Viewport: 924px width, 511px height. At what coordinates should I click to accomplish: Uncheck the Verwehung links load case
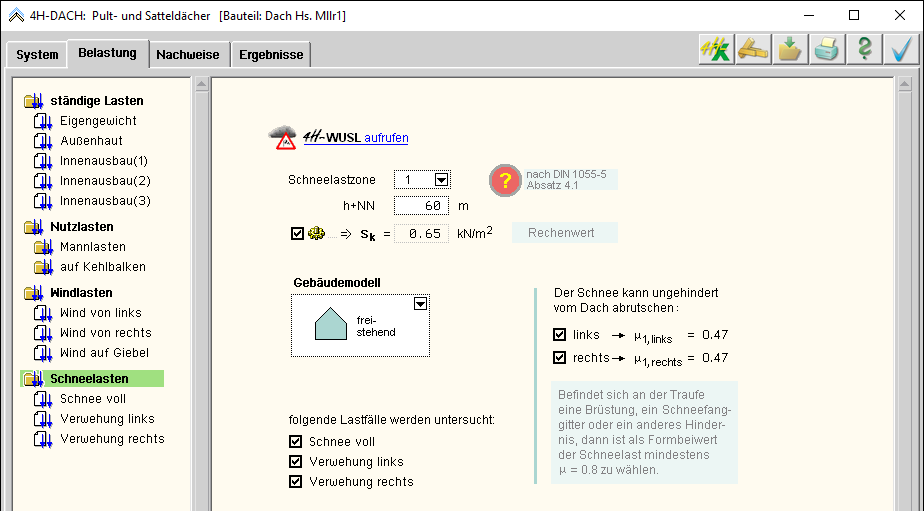click(295, 461)
